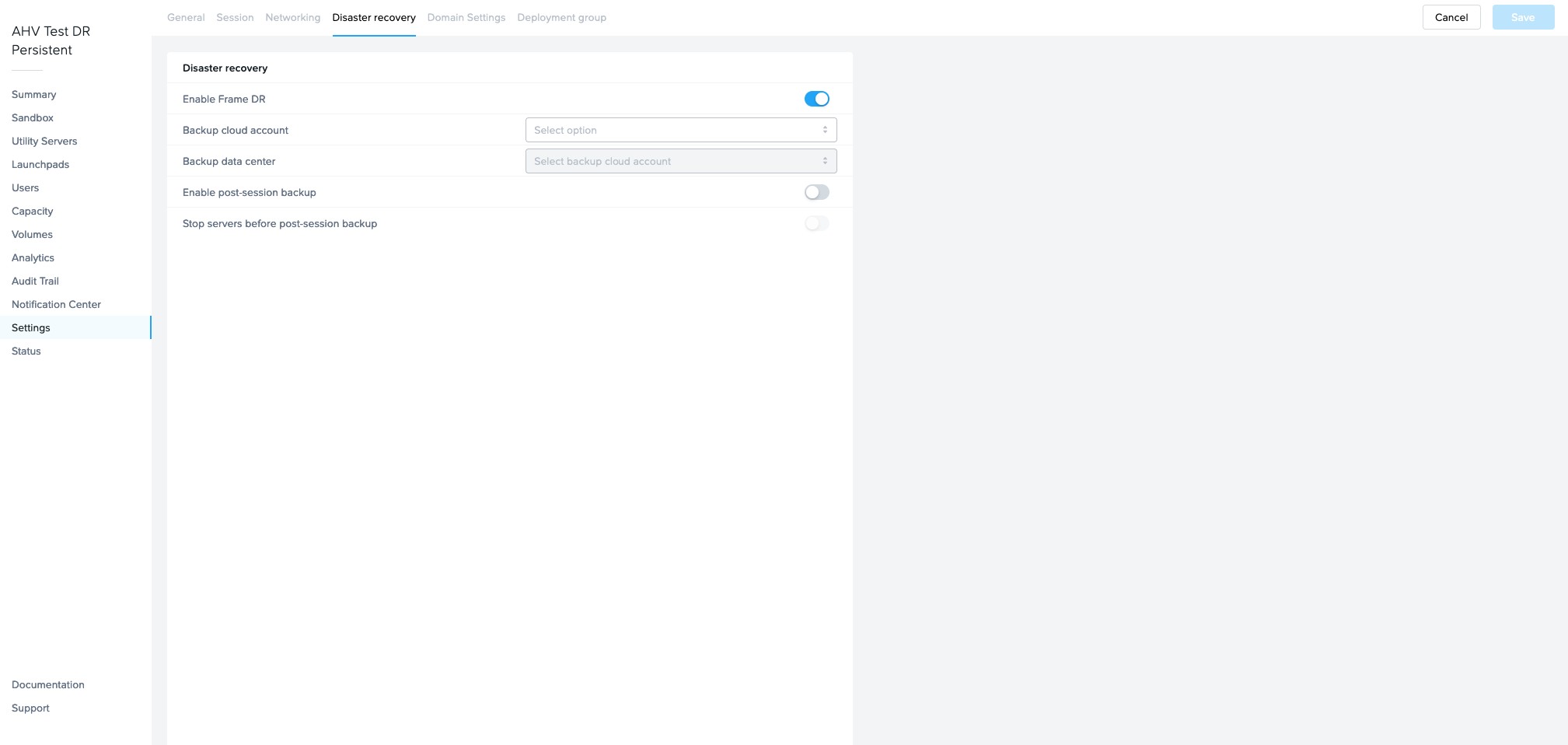The image size is (1568, 745).
Task: Enable post-session backup toggle
Action: 816,192
